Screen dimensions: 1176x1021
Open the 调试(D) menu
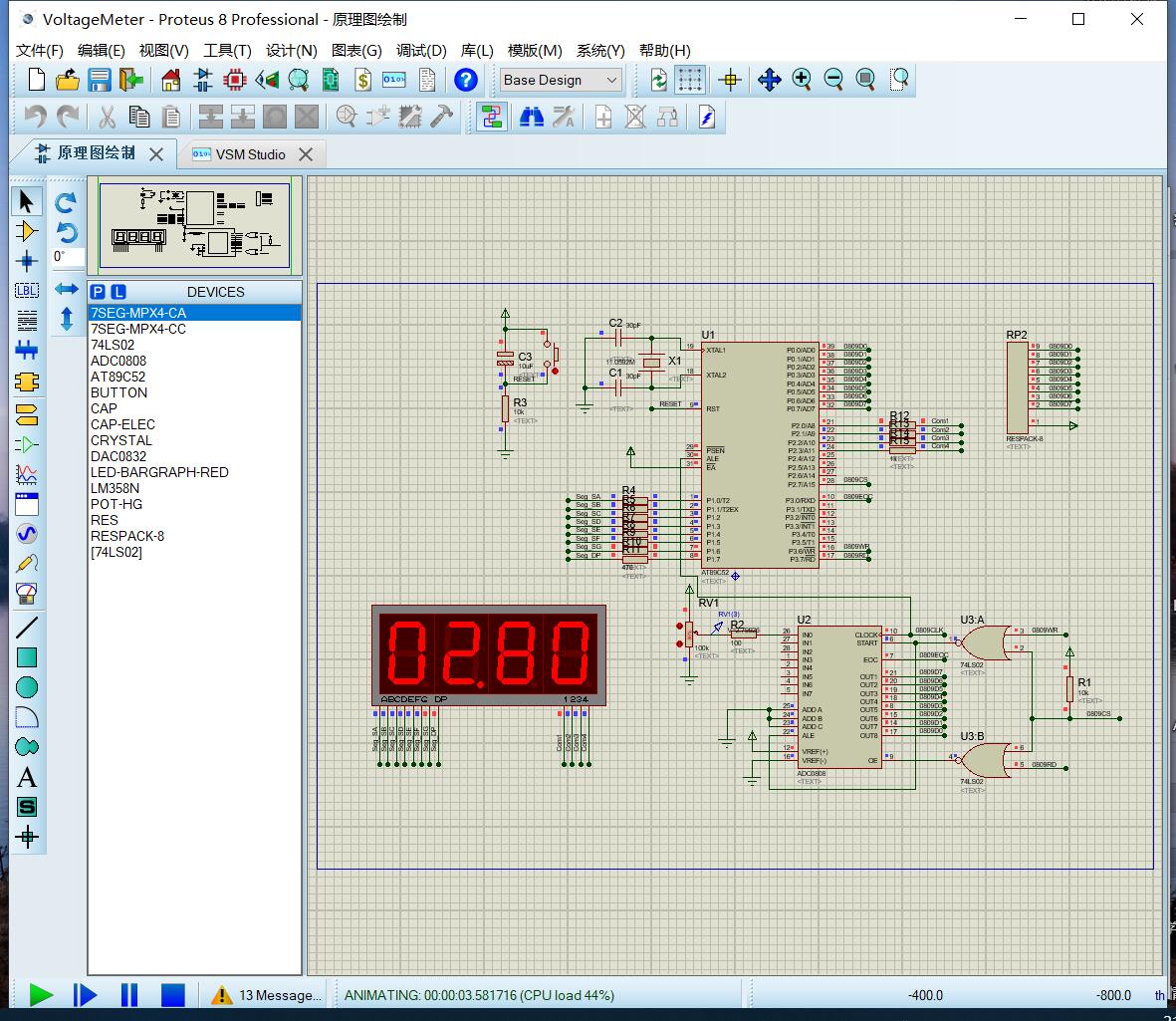pyautogui.click(x=421, y=50)
